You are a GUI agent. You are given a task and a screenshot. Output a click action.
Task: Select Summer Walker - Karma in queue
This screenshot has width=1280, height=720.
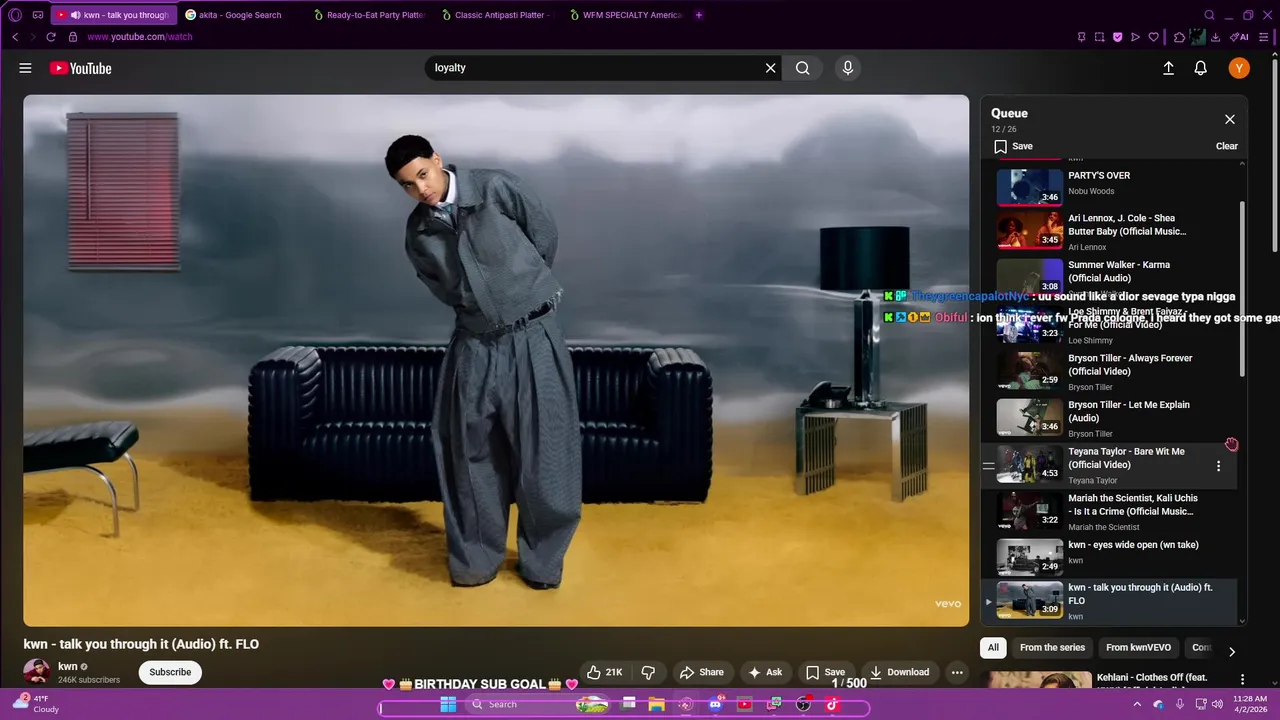pyautogui.click(x=1108, y=277)
